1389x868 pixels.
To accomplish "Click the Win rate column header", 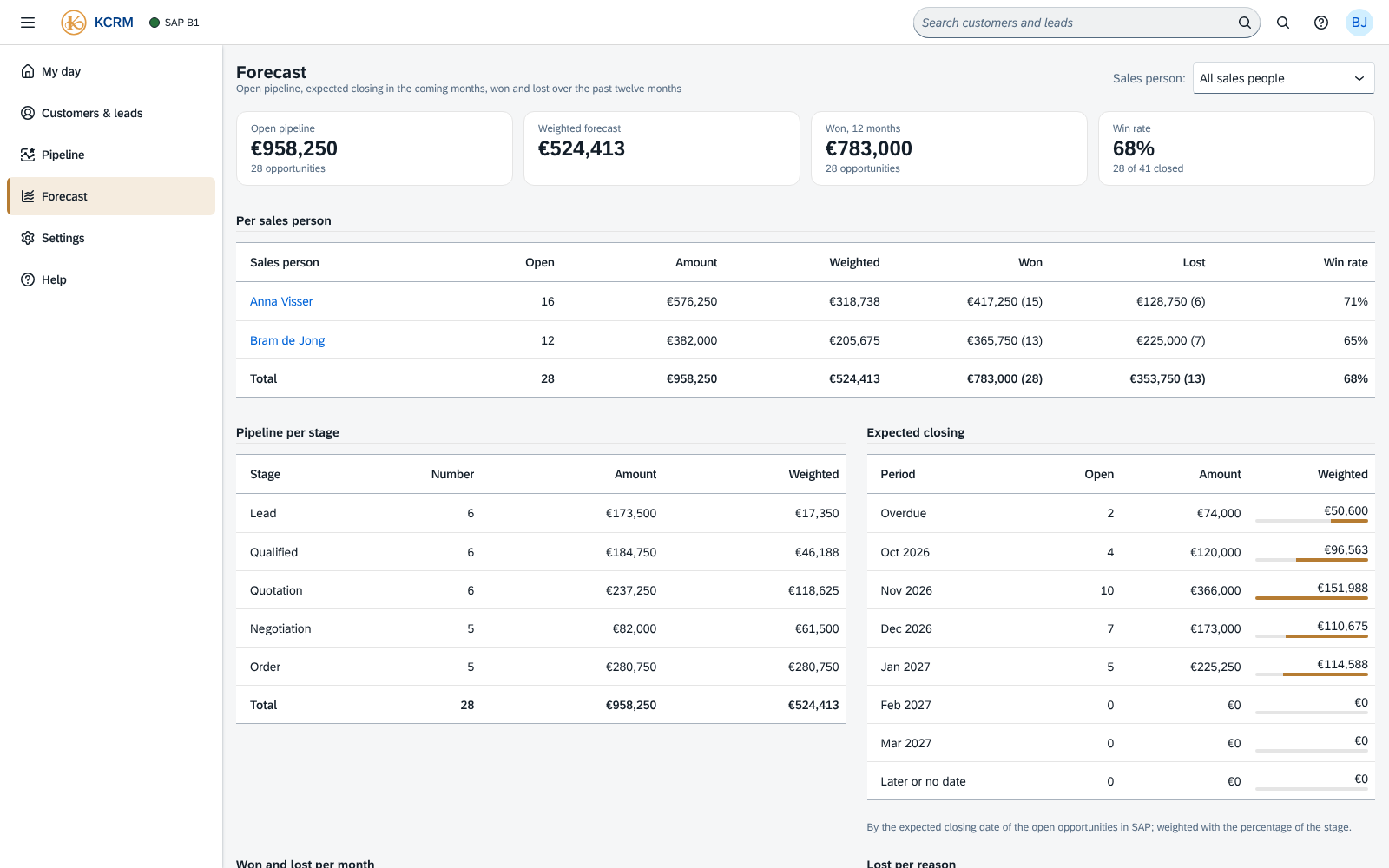I will (1346, 262).
